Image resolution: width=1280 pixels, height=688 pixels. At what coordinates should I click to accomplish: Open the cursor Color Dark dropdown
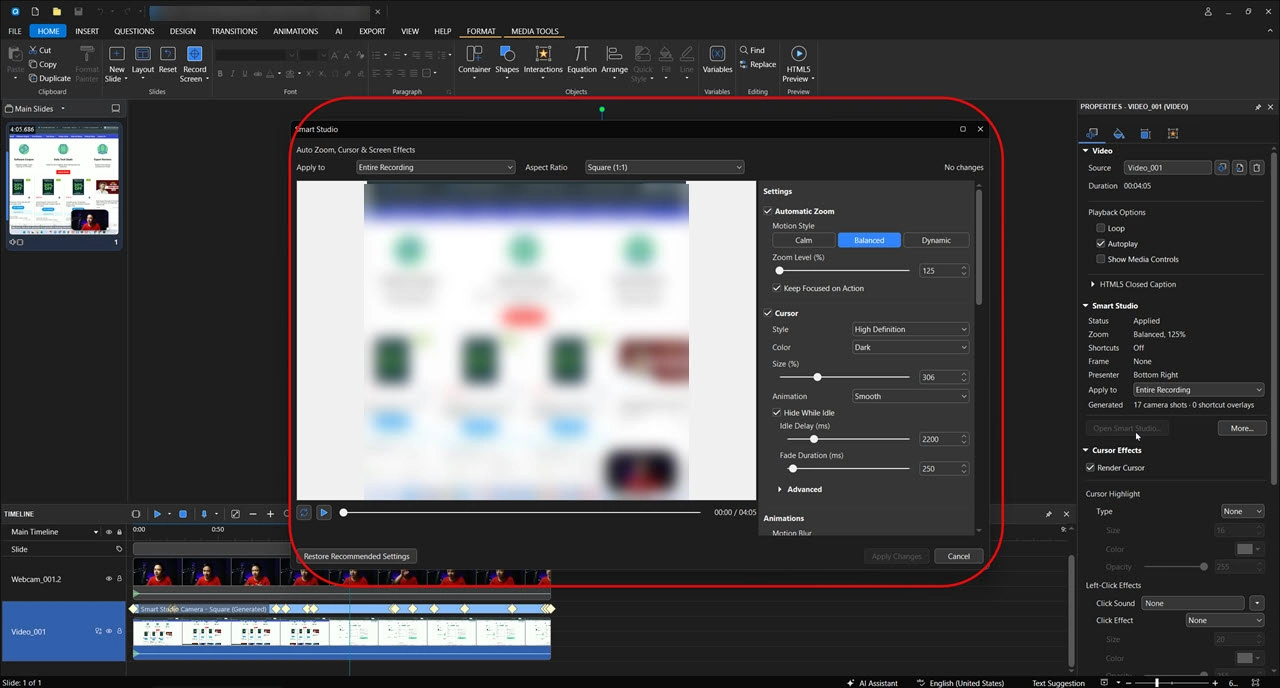910,347
